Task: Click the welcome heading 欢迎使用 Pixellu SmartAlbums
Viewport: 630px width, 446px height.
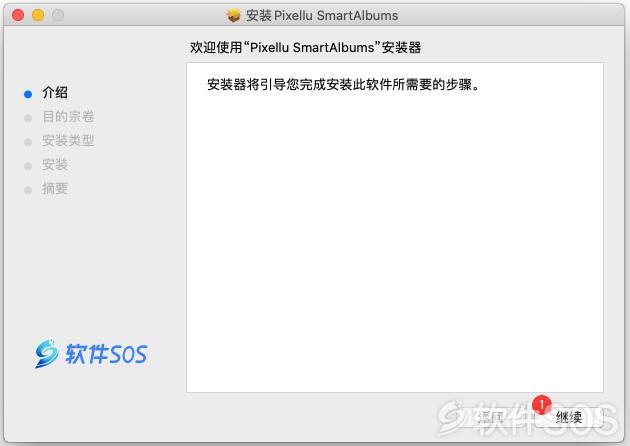Action: click(x=305, y=47)
